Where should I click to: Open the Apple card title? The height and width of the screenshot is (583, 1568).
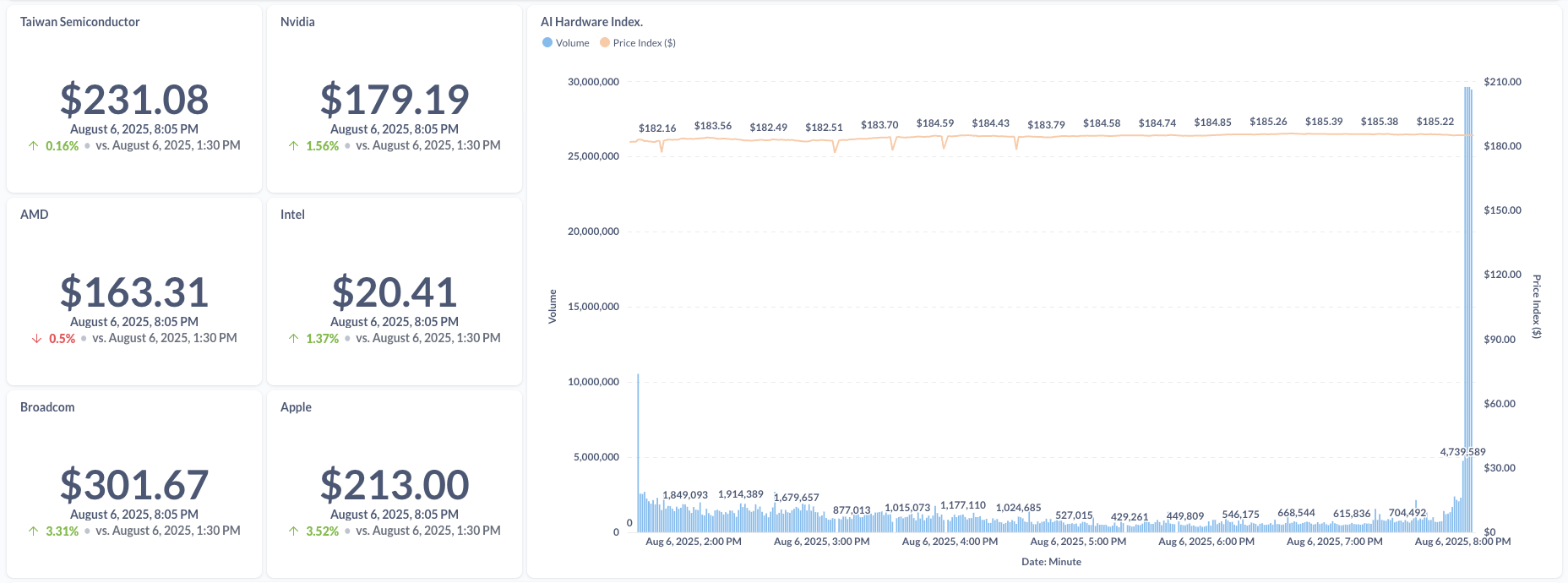click(x=296, y=407)
